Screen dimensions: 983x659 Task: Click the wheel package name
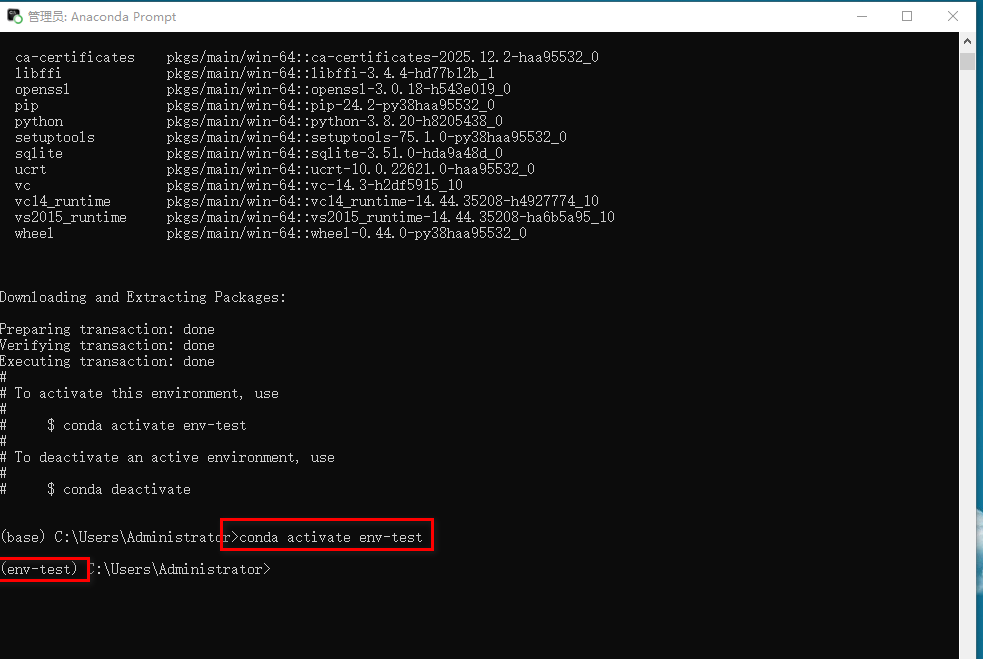(x=34, y=233)
